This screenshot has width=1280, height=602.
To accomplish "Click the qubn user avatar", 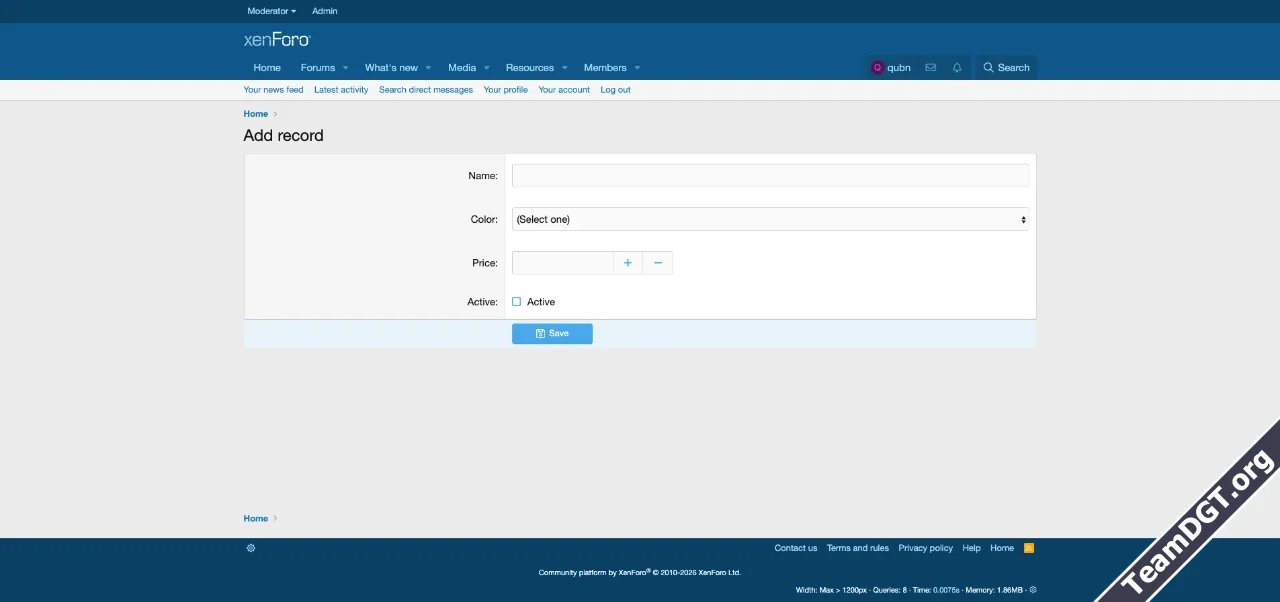I will click(x=878, y=68).
